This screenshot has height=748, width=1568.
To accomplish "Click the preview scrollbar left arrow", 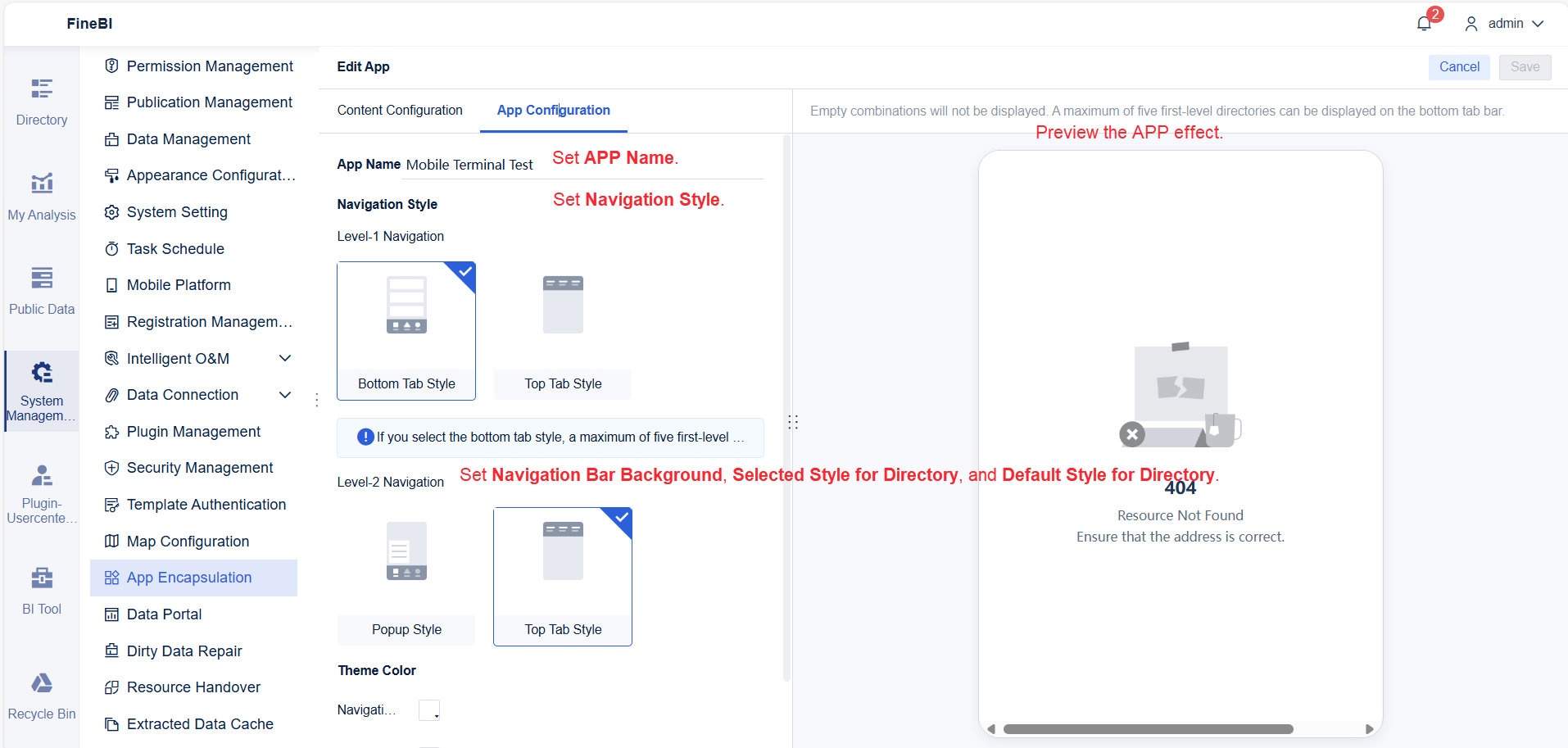I will pyautogui.click(x=991, y=729).
